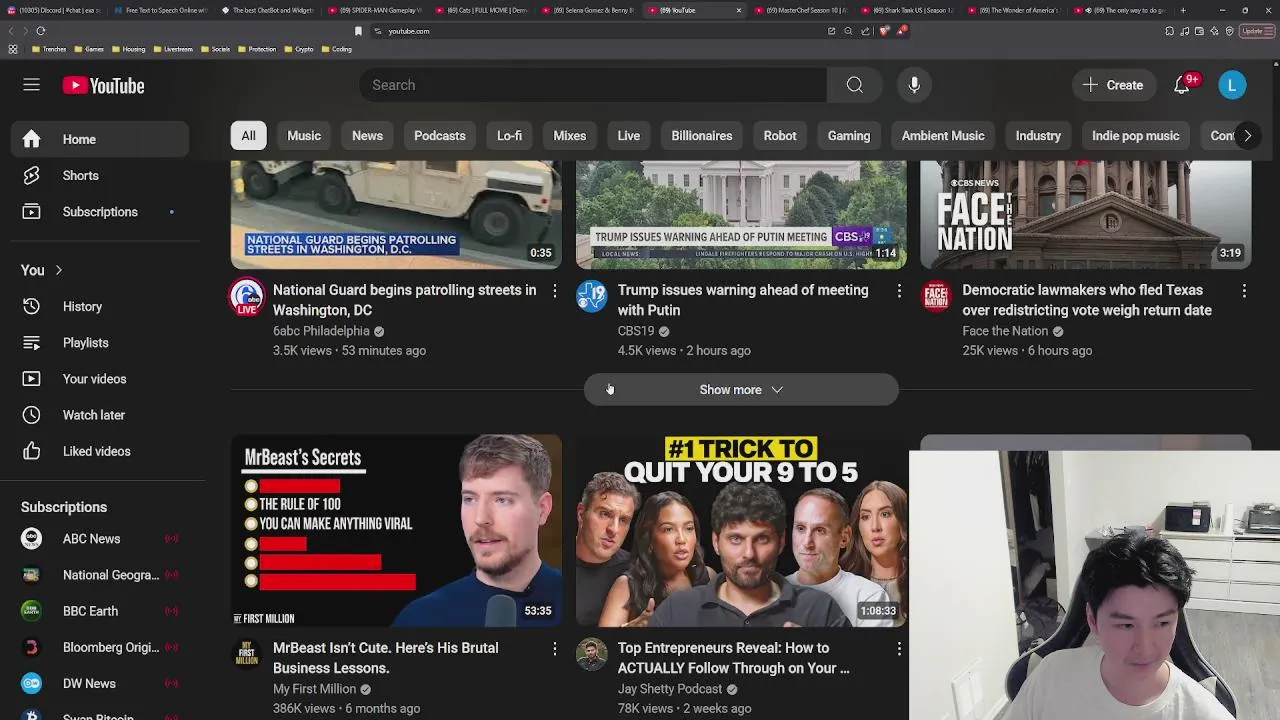Open the Trump issues warning video thumbnail
Image resolution: width=1280 pixels, height=720 pixels.
(741, 214)
